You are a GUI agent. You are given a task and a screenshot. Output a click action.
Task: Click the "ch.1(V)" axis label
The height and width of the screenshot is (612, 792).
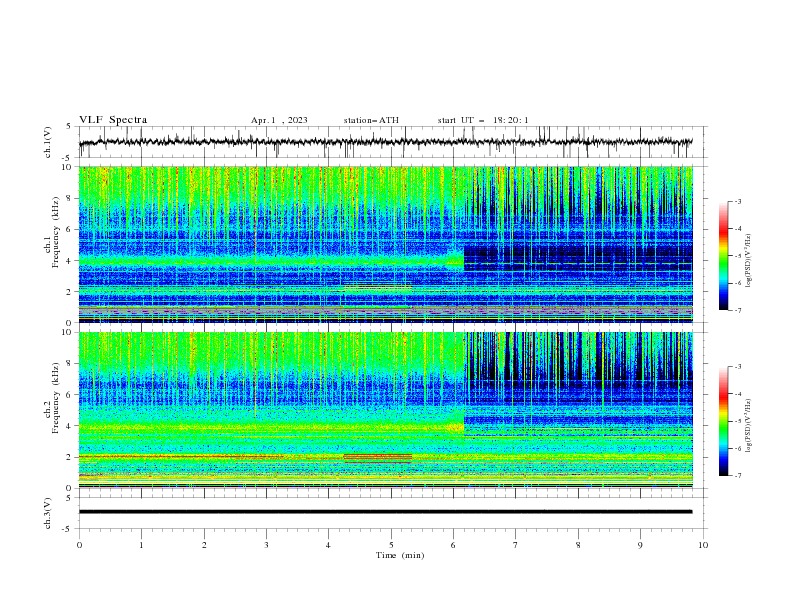(x=48, y=142)
